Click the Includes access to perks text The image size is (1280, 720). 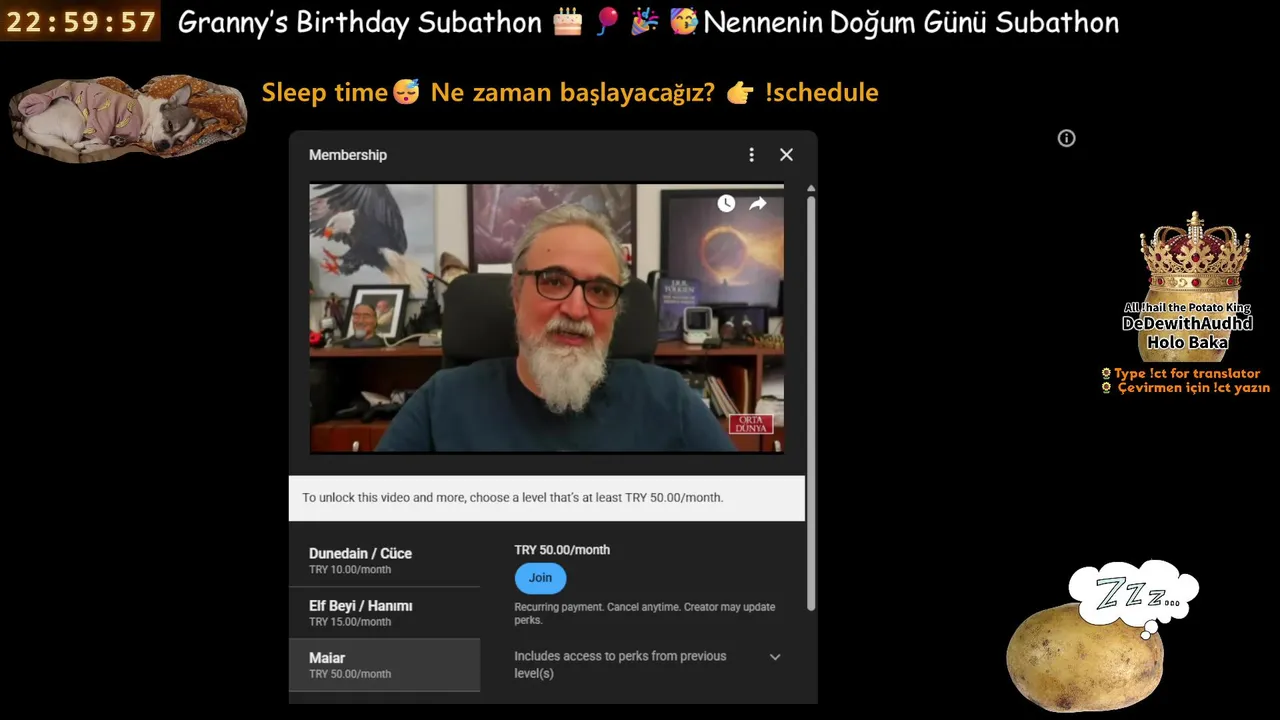620,665
